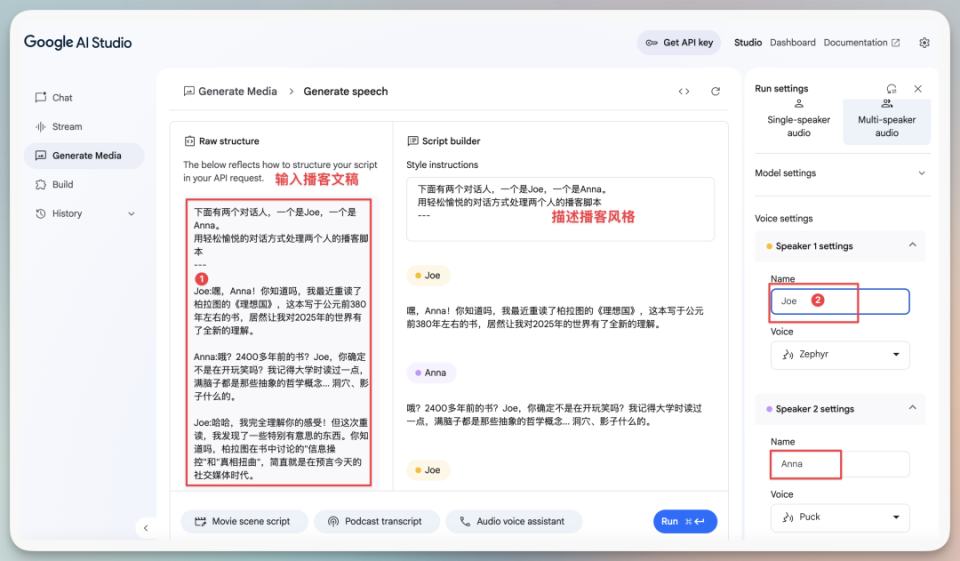Choose the Podcast transcript preset
This screenshot has width=960, height=561.
(377, 522)
